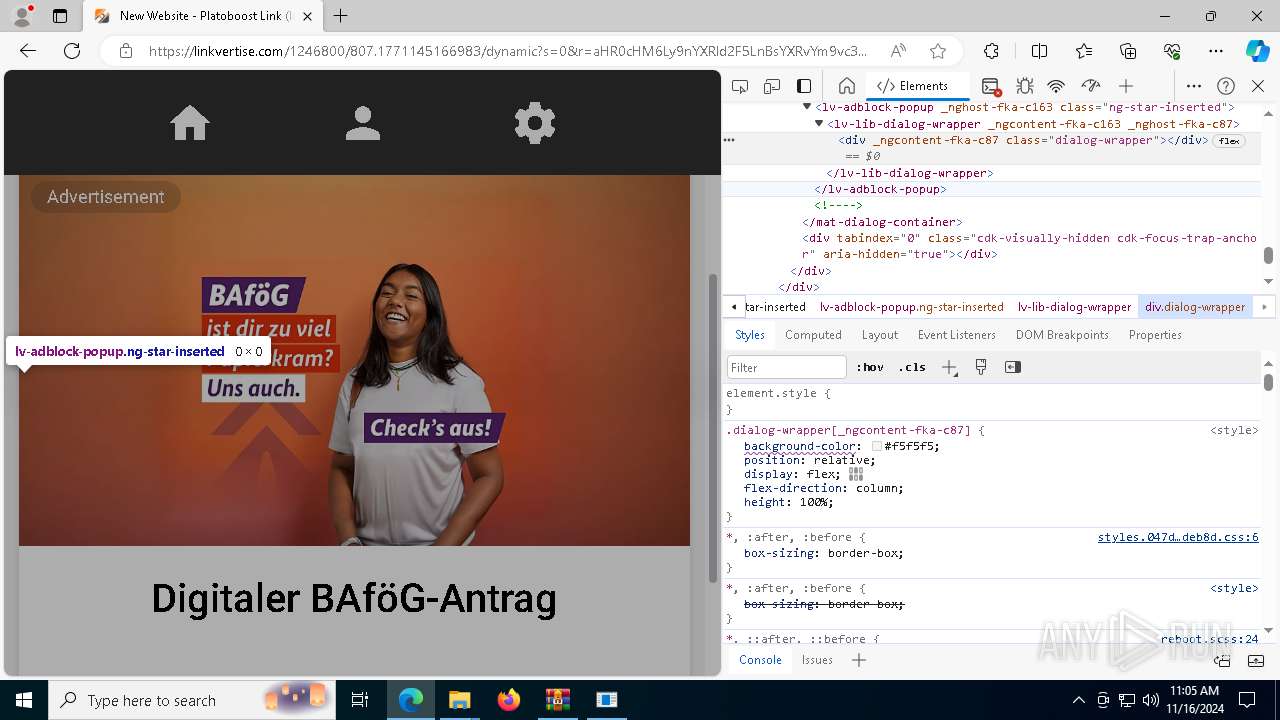Click the Windows taskbar search box
The width and height of the screenshot is (1280, 720).
pos(192,700)
